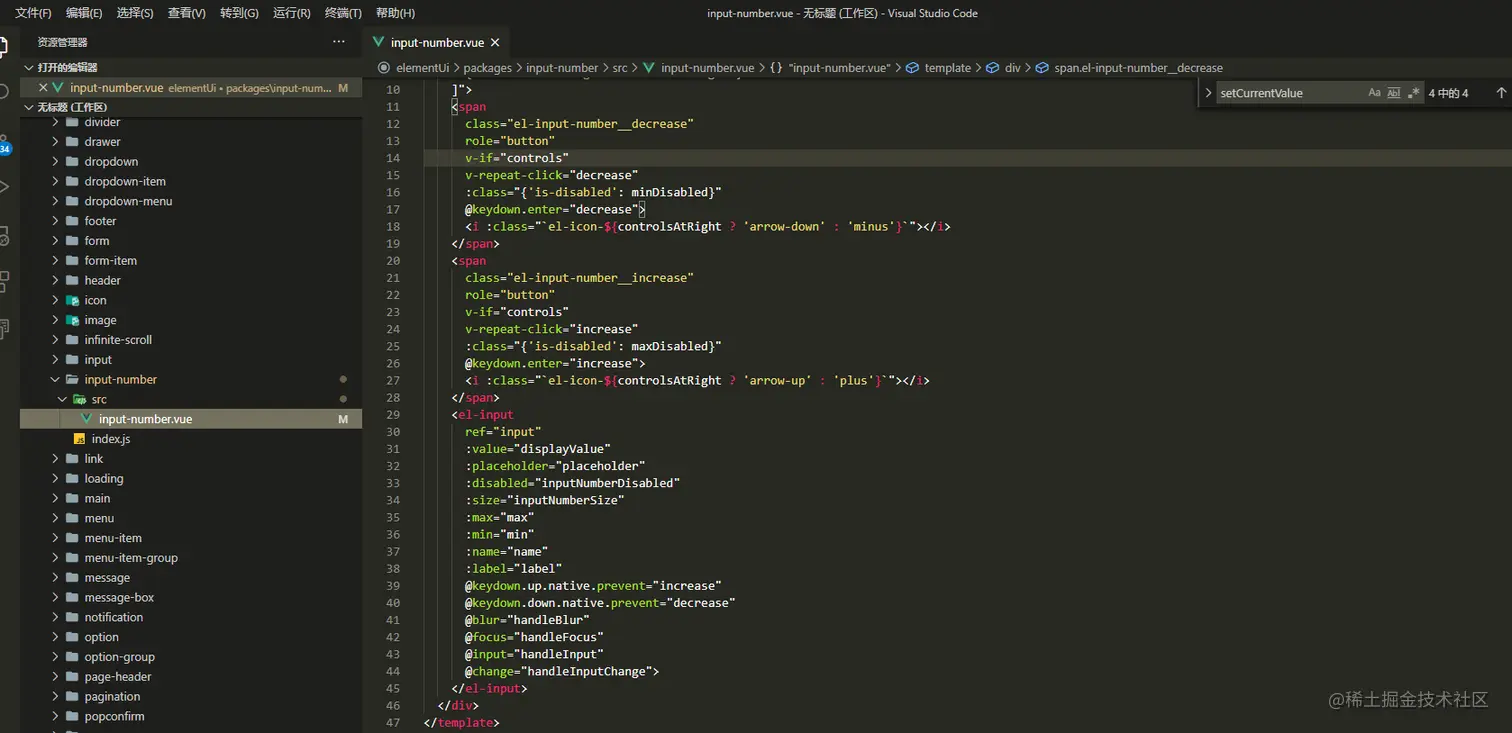Click the header folder icon
1512x733 pixels.
pos(72,281)
